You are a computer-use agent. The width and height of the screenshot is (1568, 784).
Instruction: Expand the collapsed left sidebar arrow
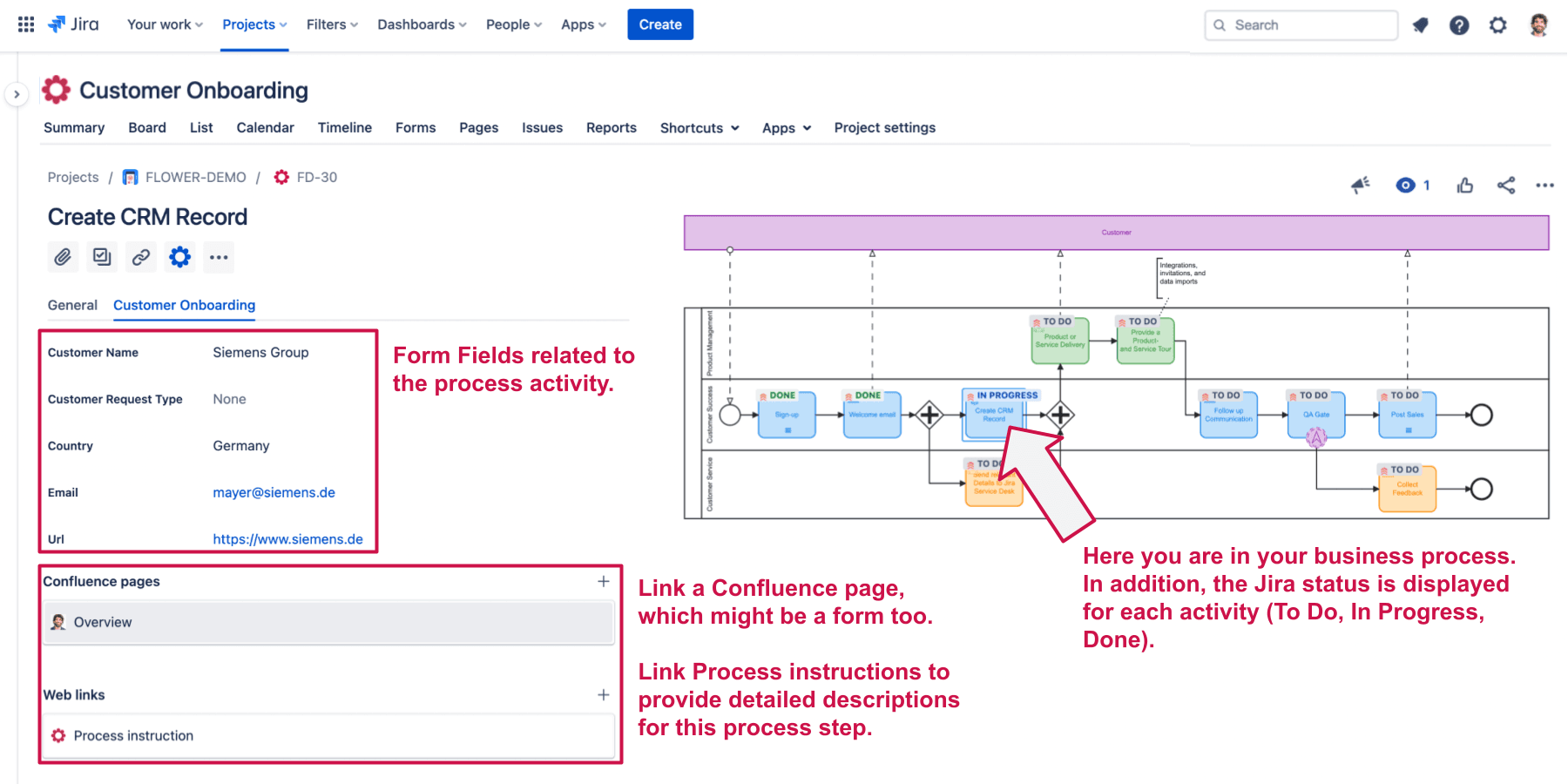coord(17,93)
